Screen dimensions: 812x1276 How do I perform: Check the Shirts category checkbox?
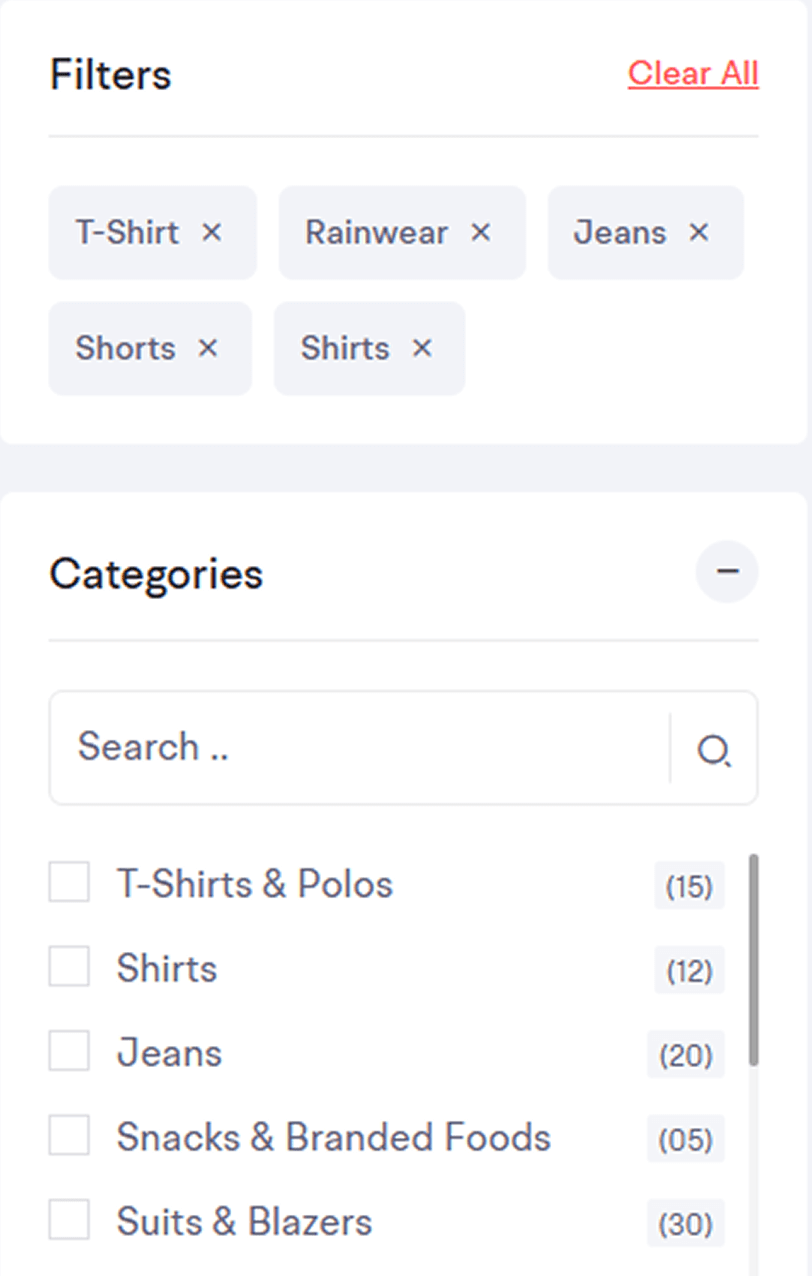pyautogui.click(x=69, y=967)
